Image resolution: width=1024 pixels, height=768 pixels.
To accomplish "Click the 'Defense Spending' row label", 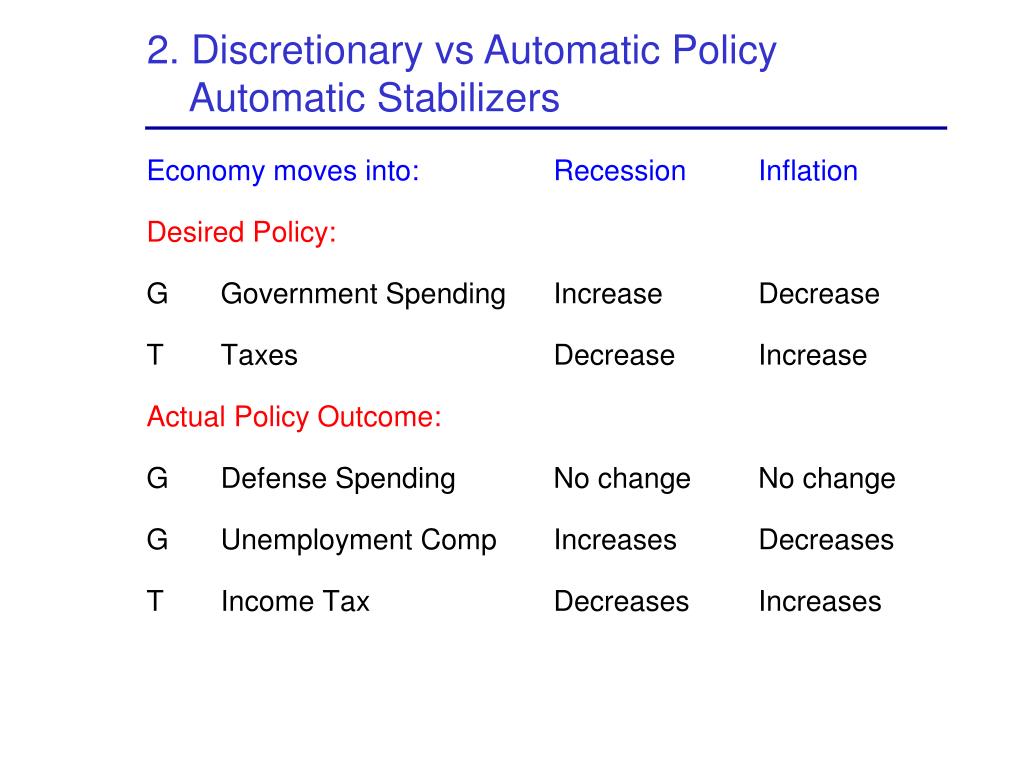I will (x=338, y=479).
